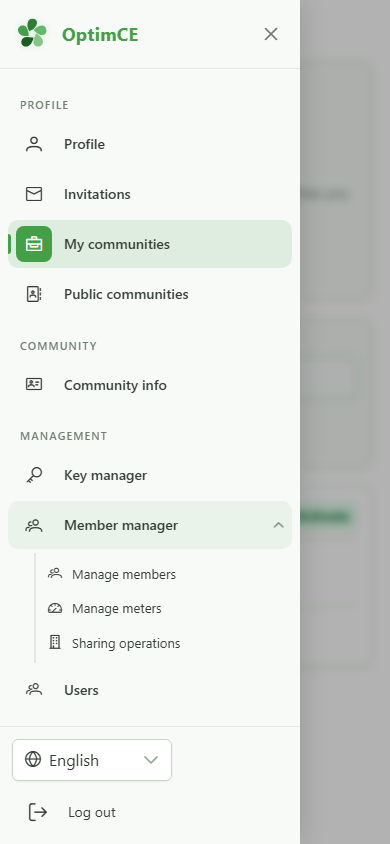Open Manage members submenu link
Screen dimensions: 390x844
click(x=124, y=574)
